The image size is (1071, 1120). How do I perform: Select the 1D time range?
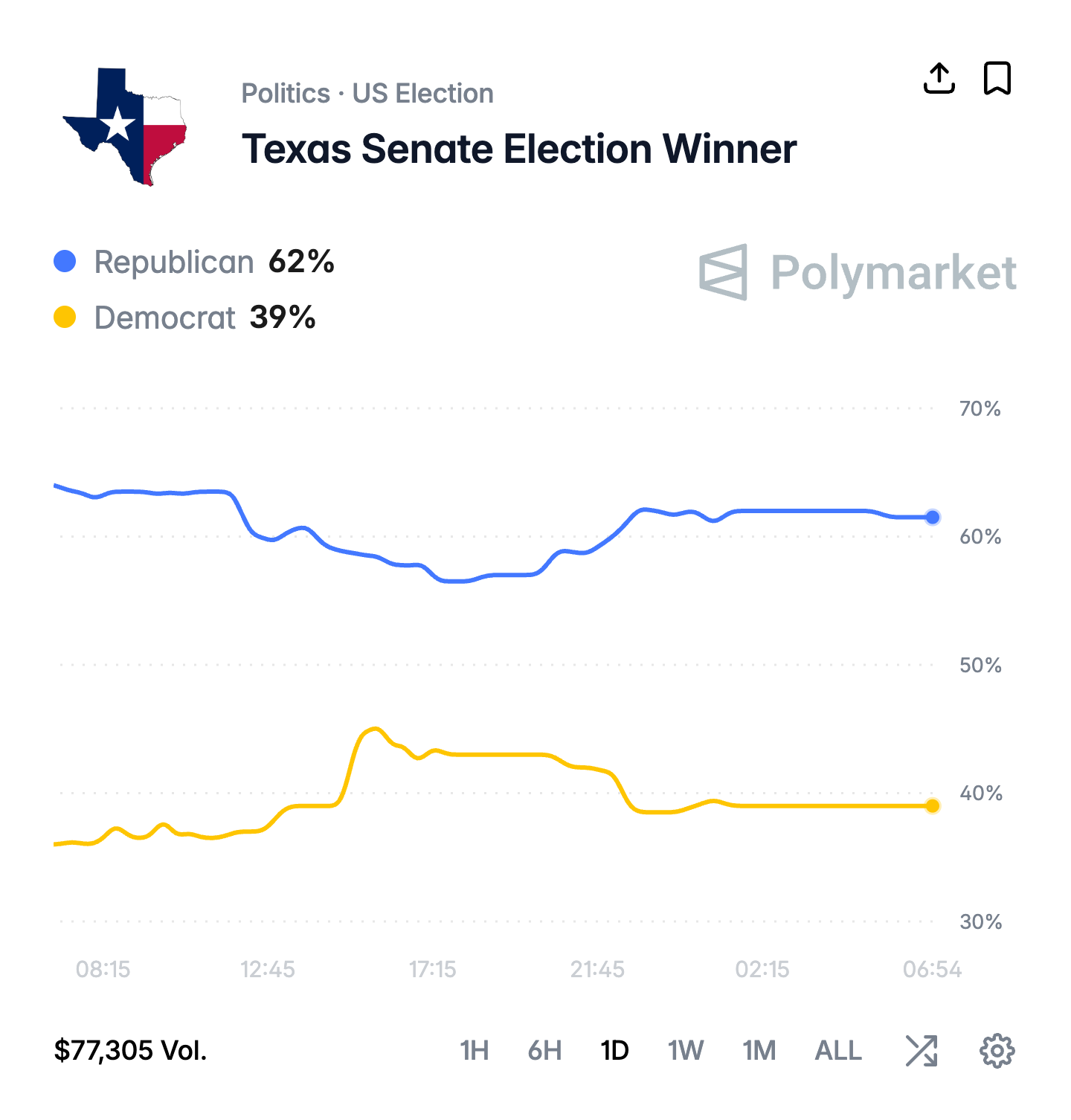[x=614, y=1050]
